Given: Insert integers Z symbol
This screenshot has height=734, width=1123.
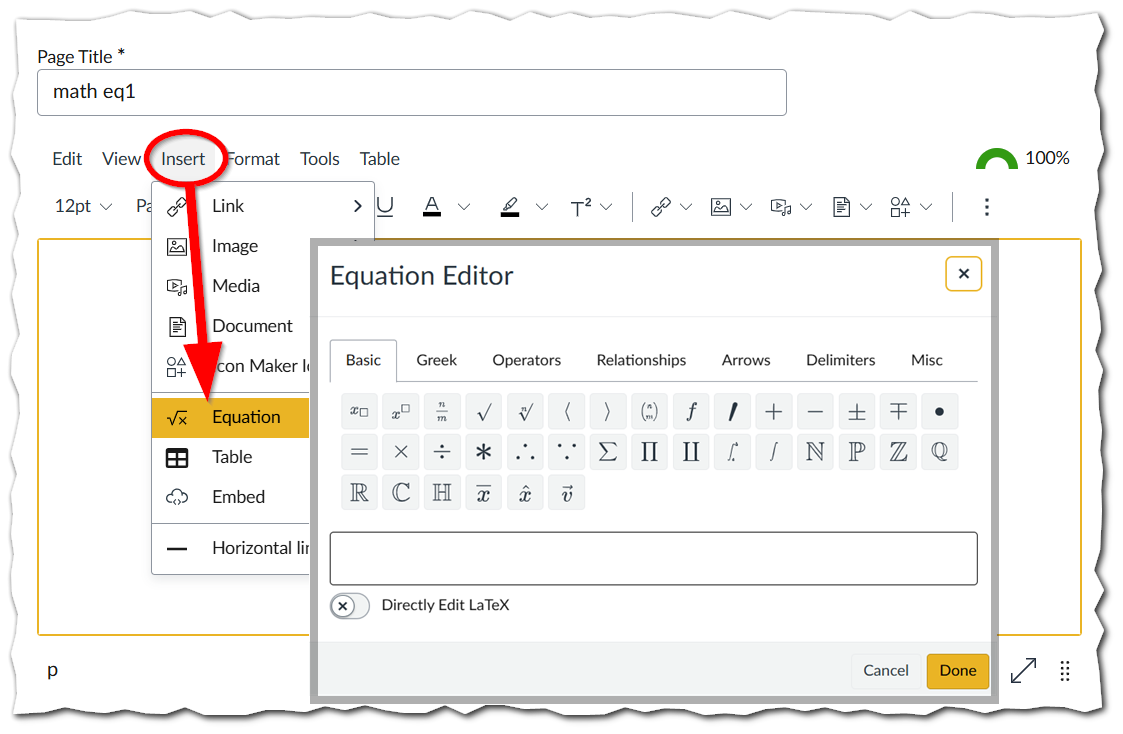Looking at the screenshot, I should pyautogui.click(x=898, y=452).
